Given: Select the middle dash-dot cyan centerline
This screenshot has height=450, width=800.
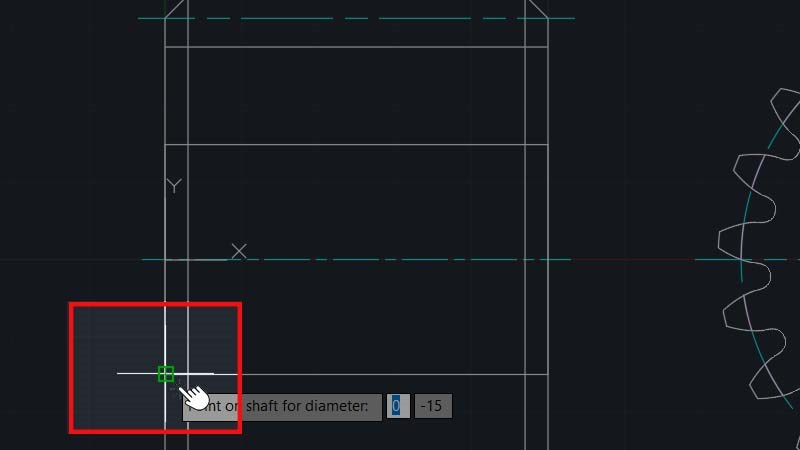Looking at the screenshot, I should (x=356, y=260).
